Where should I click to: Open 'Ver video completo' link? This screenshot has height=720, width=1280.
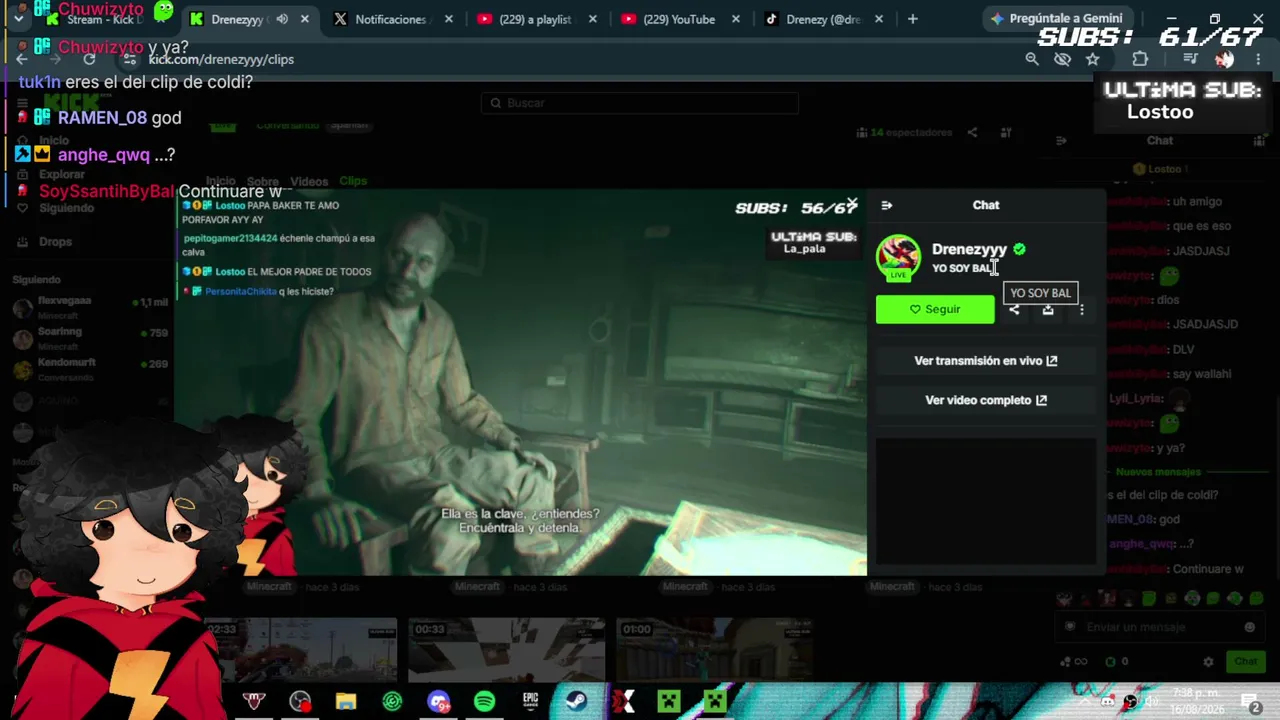[986, 400]
